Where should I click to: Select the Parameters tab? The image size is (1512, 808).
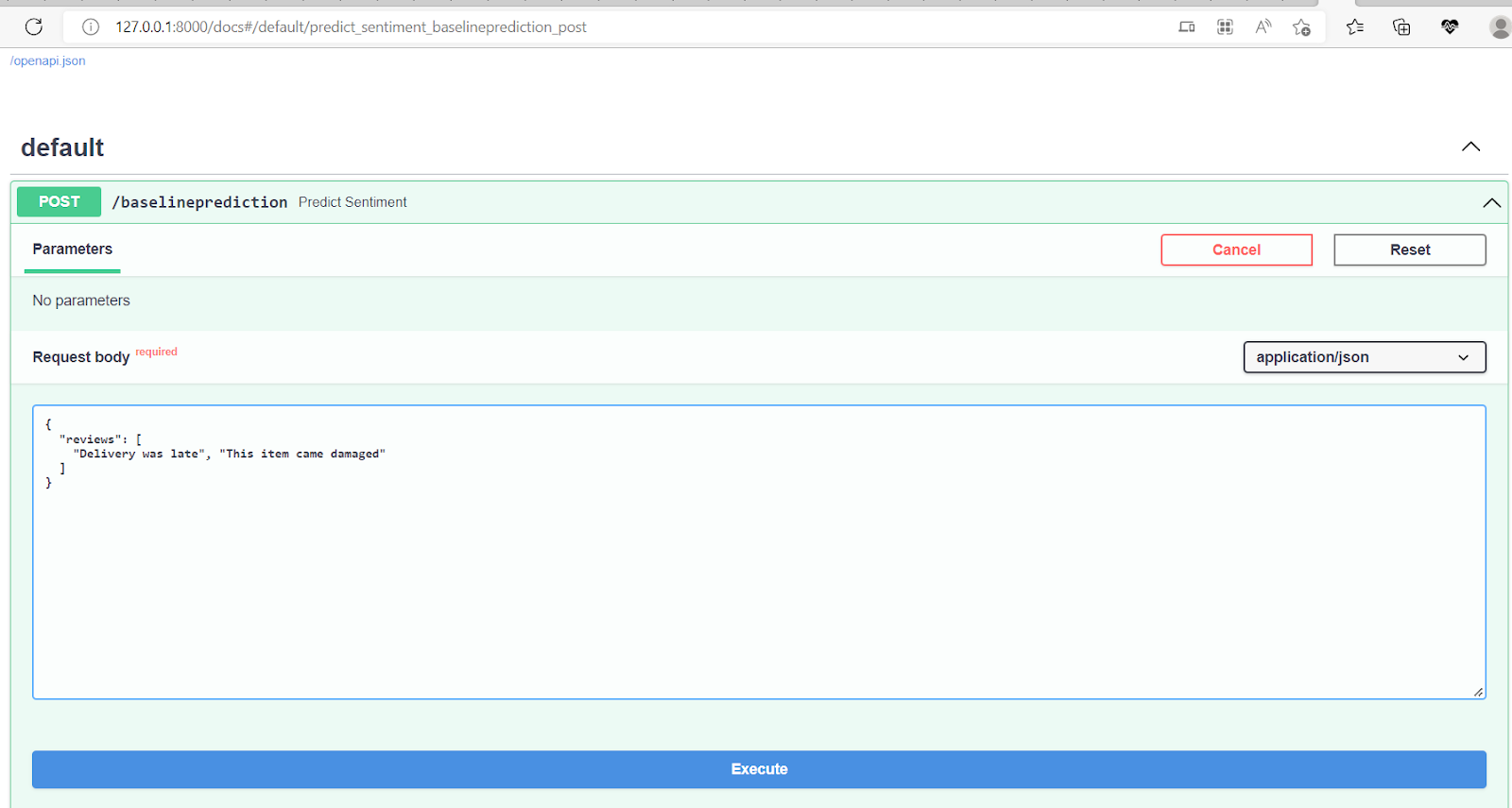coord(73,249)
